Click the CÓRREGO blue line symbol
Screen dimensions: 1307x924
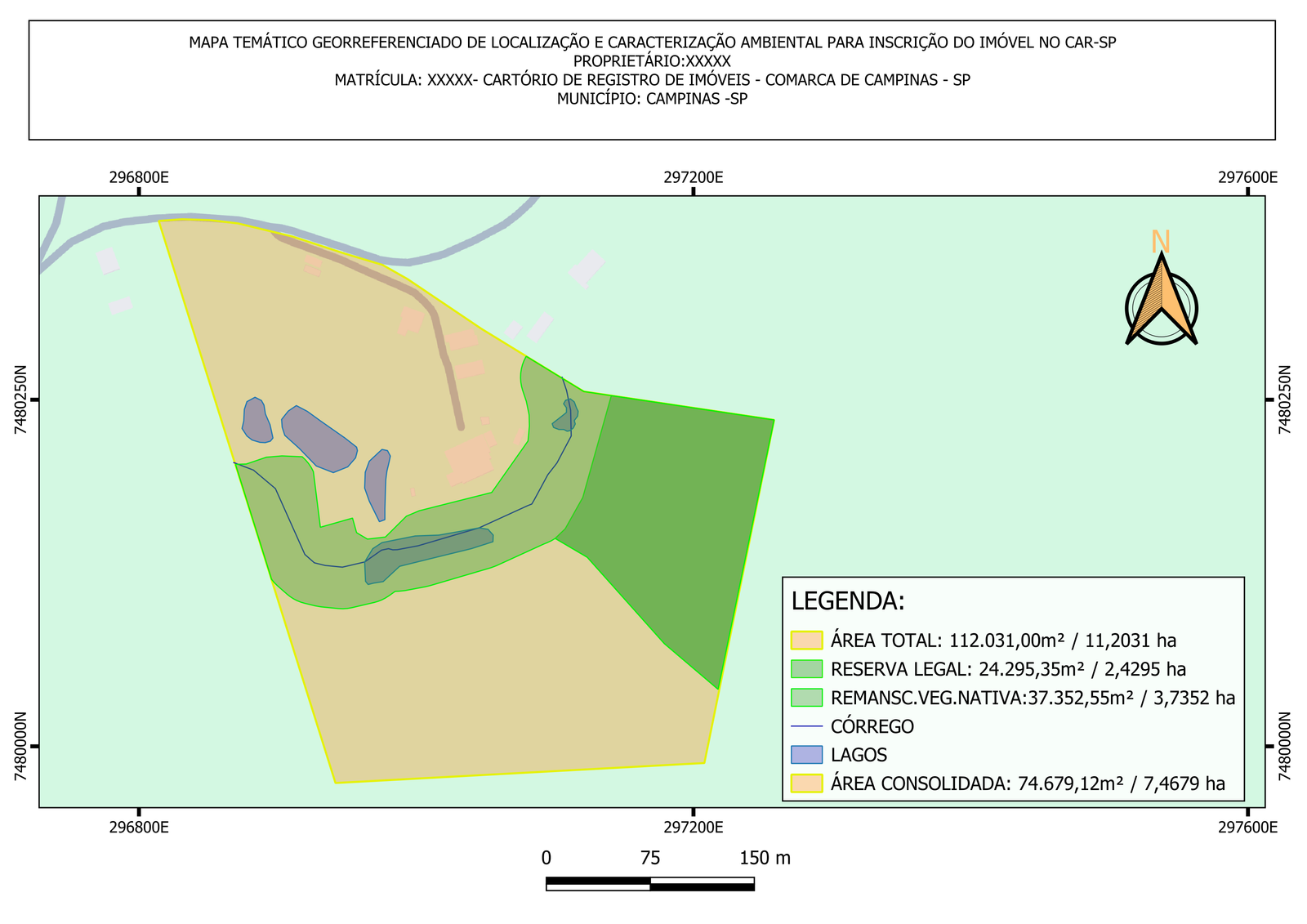coord(806,726)
